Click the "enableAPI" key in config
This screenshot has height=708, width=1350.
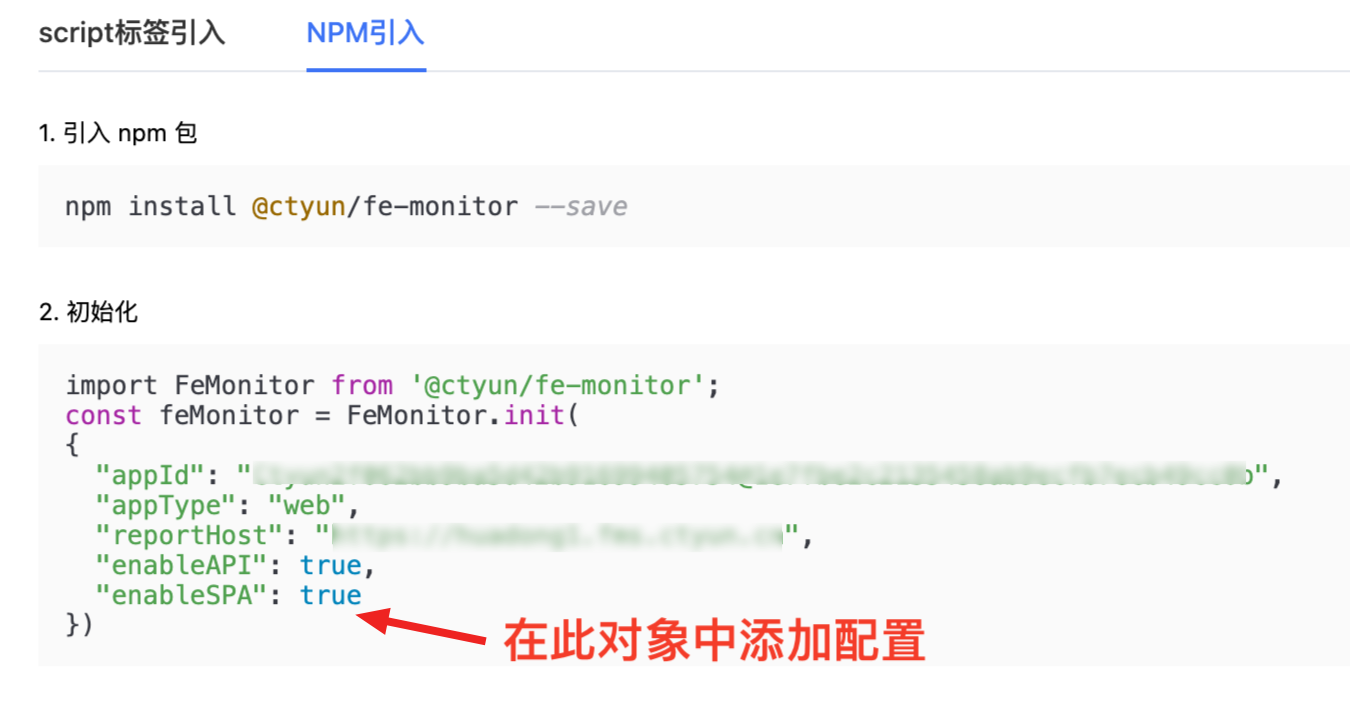[x=182, y=565]
